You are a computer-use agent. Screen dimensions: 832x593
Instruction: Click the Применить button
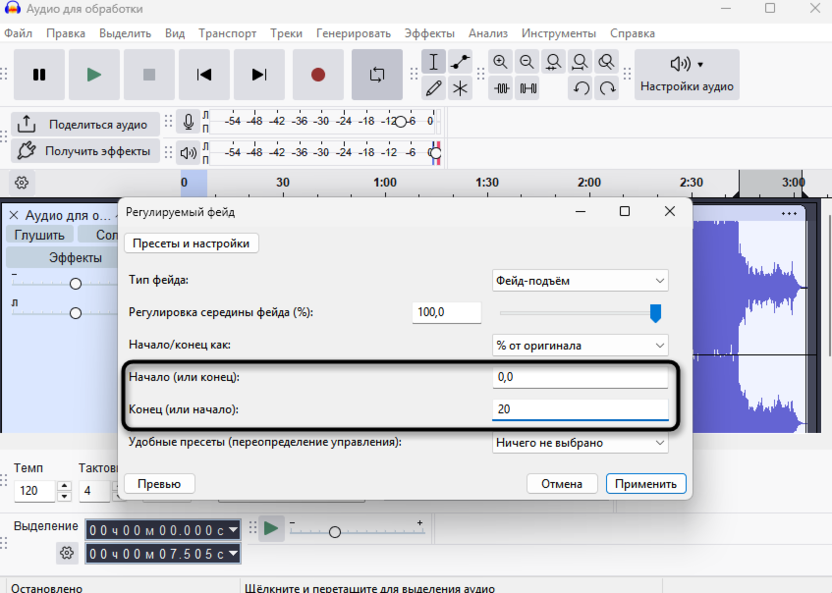pyautogui.click(x=645, y=484)
